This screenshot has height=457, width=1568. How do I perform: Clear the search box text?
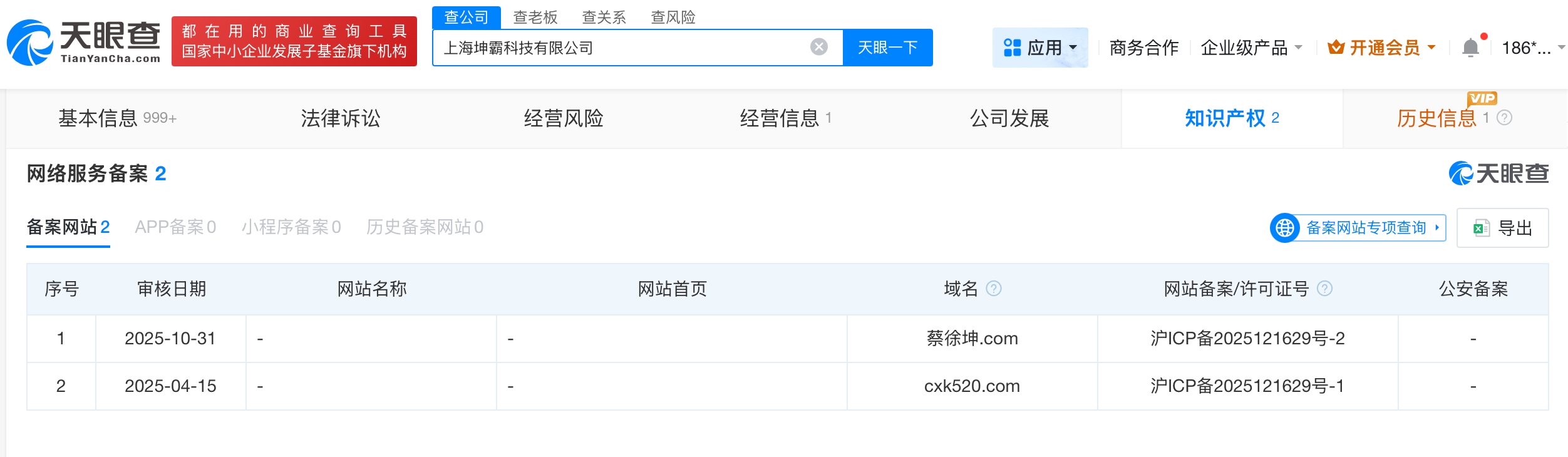click(x=818, y=47)
